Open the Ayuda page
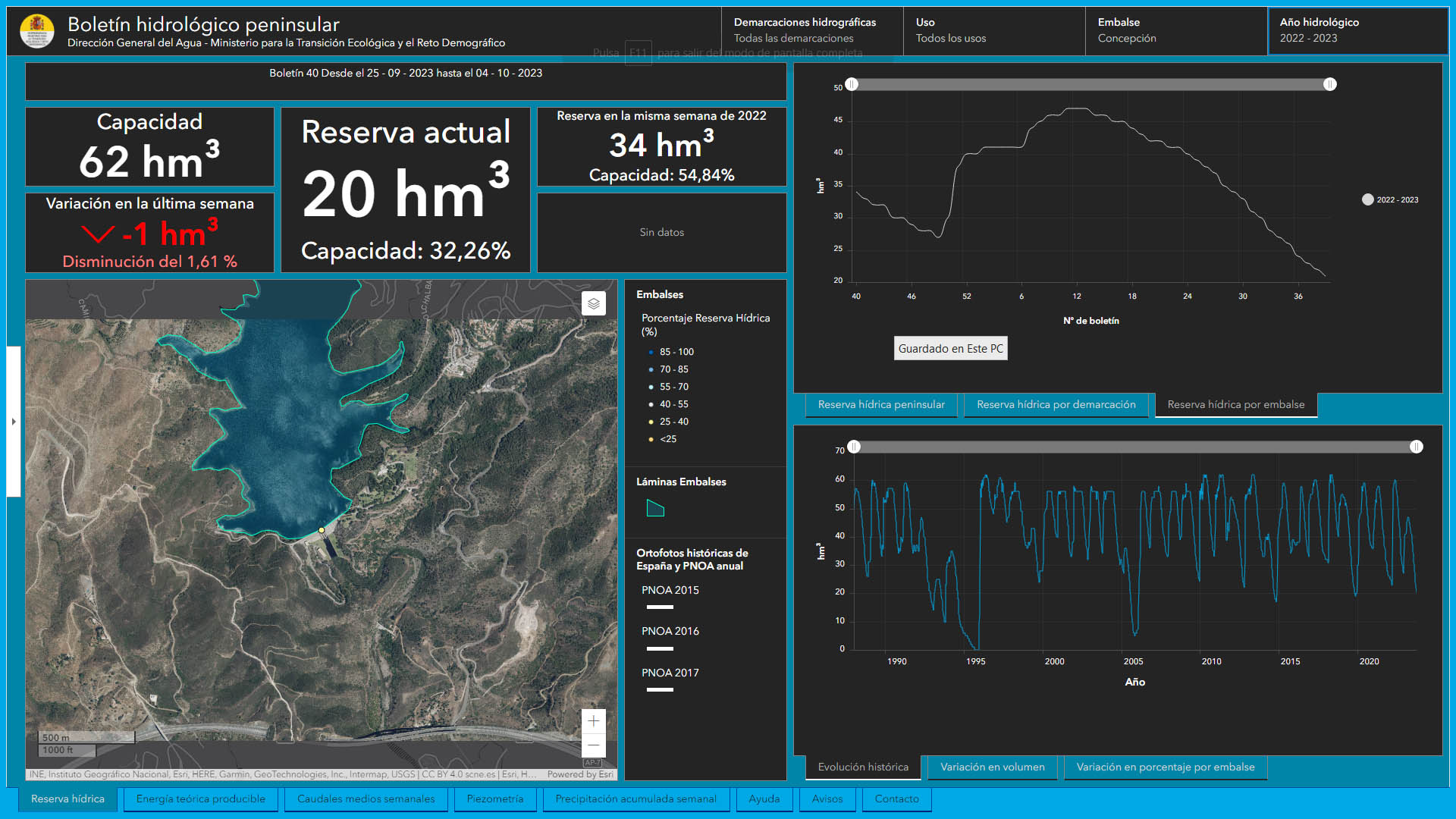 764,799
